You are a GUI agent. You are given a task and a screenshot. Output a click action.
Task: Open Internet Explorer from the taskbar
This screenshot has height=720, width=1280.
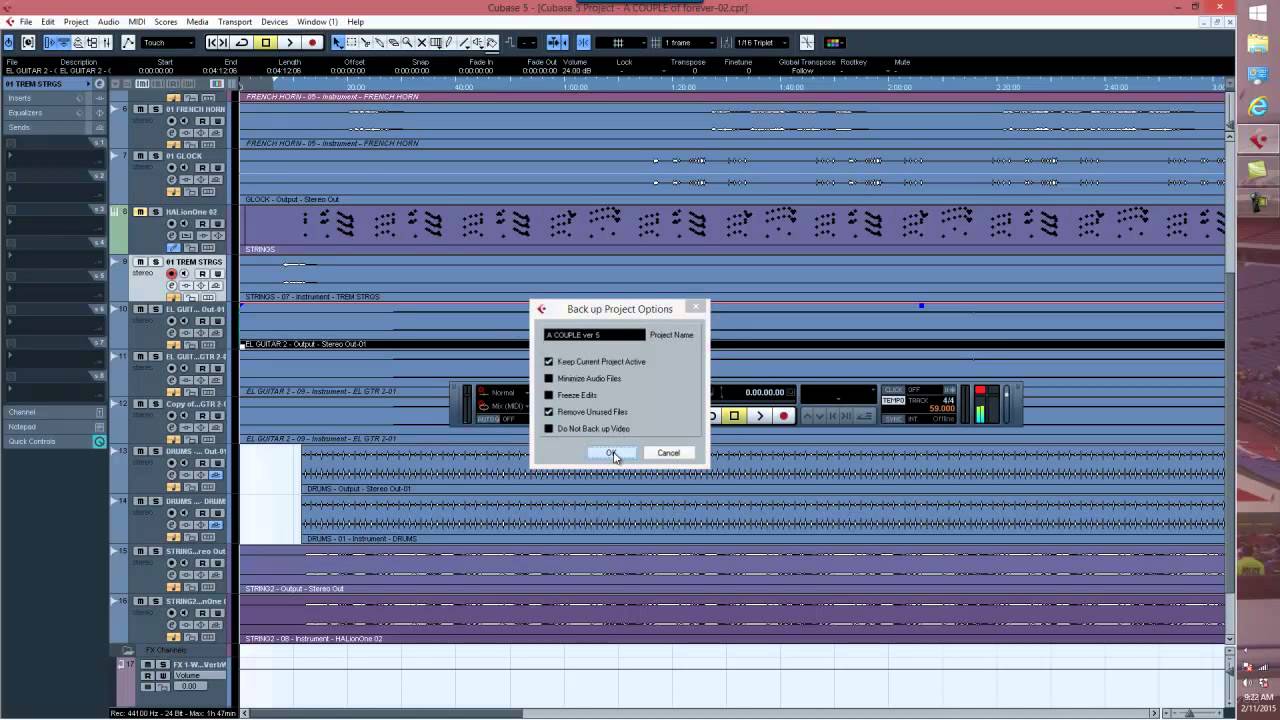click(1258, 107)
